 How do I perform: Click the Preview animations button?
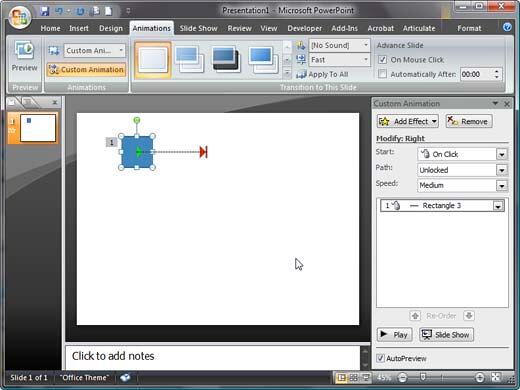[x=24, y=57]
